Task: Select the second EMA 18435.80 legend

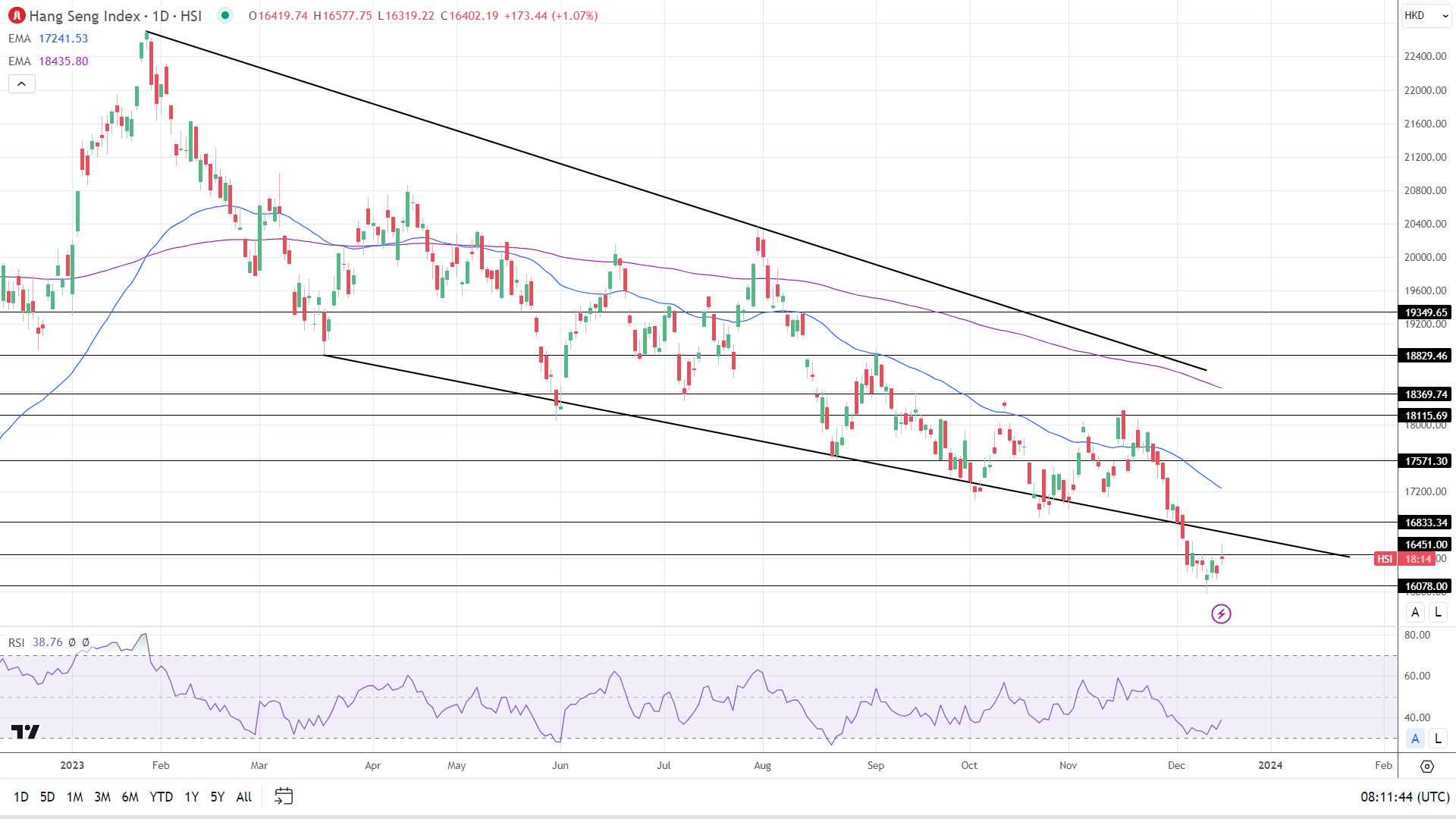Action: click(49, 61)
